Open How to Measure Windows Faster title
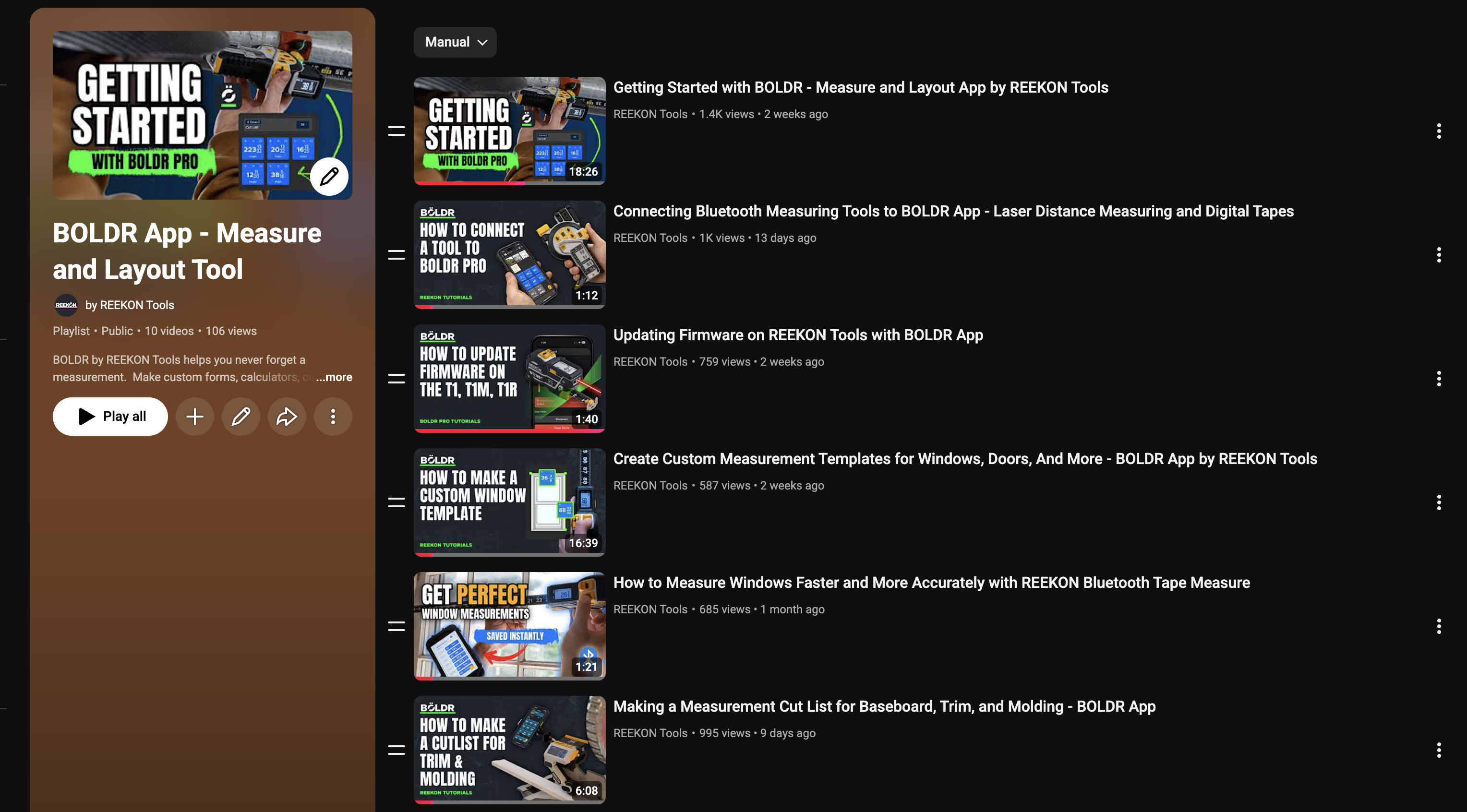Image resolution: width=1467 pixels, height=812 pixels. click(x=932, y=583)
